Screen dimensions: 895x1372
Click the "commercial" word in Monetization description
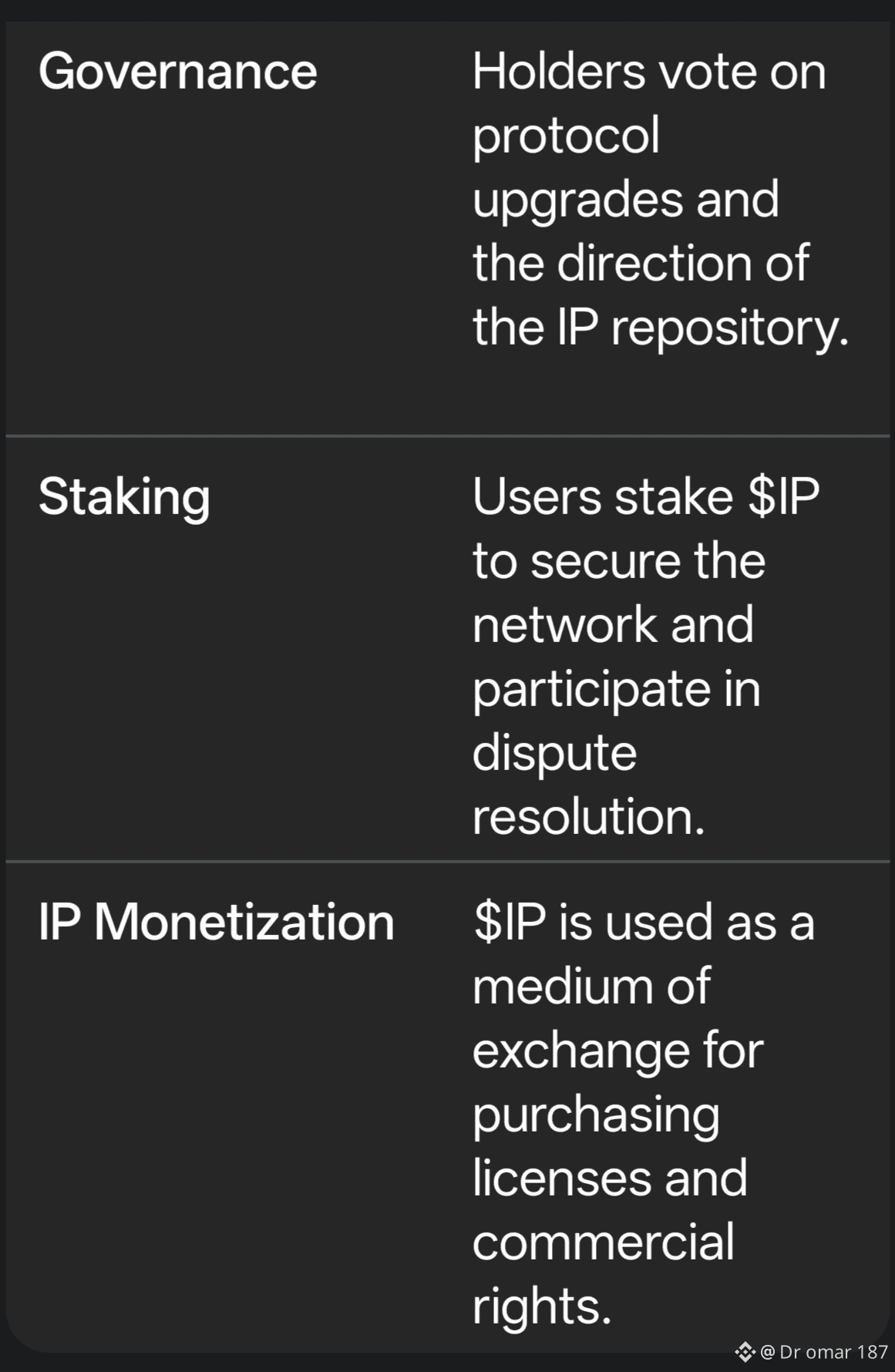[603, 1242]
